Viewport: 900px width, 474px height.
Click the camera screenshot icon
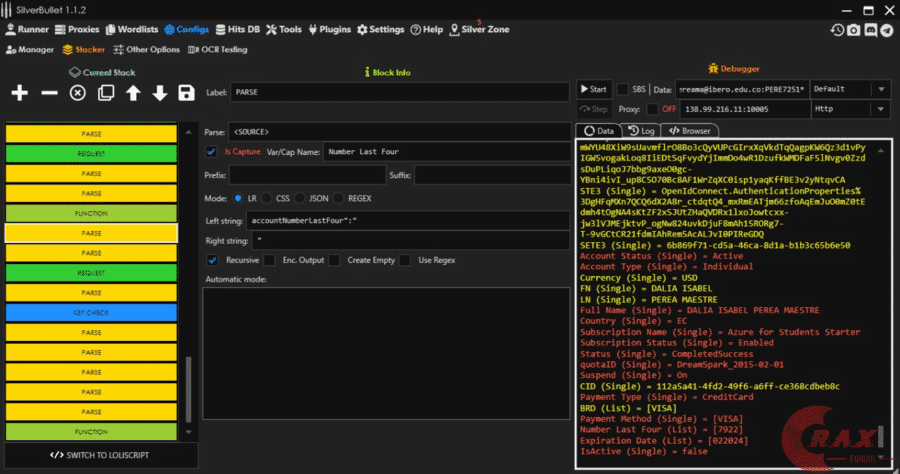coord(853,30)
